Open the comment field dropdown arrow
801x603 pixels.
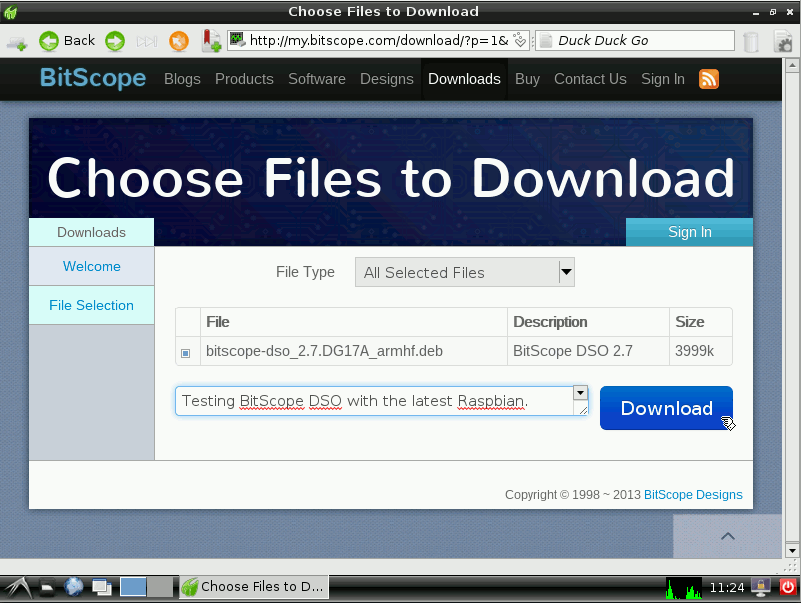[580, 393]
